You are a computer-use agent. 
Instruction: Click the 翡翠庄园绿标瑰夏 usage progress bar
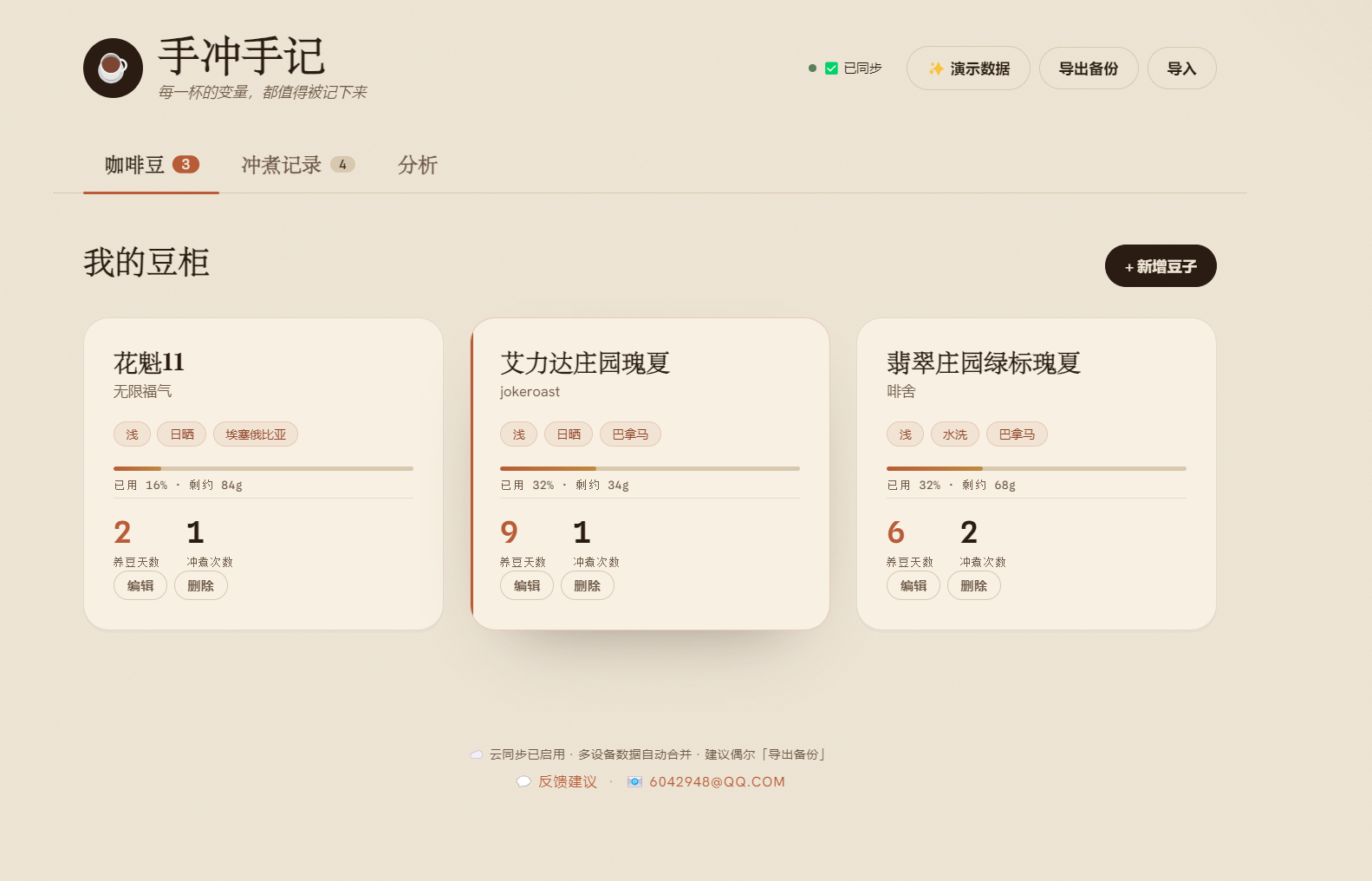pos(1037,468)
